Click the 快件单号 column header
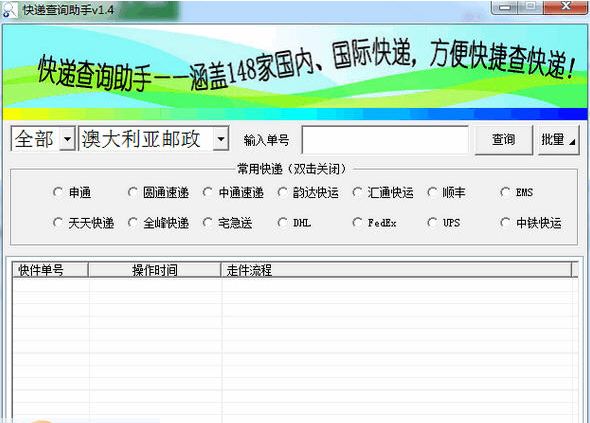This screenshot has width=590, height=423. [50, 270]
